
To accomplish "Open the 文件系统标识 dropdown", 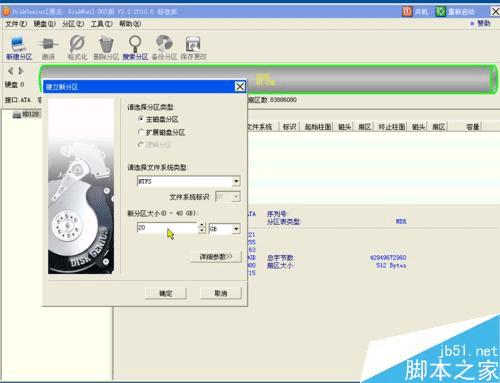I will click(236, 197).
